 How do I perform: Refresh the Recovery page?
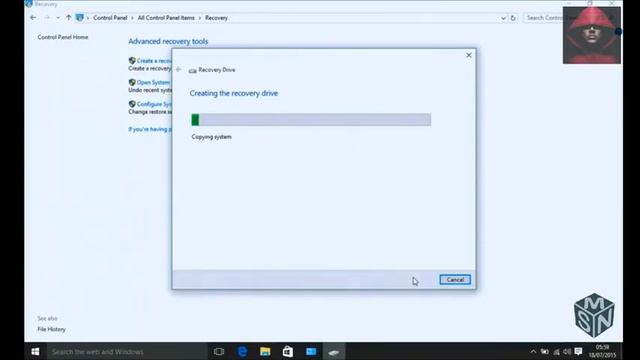pos(513,18)
